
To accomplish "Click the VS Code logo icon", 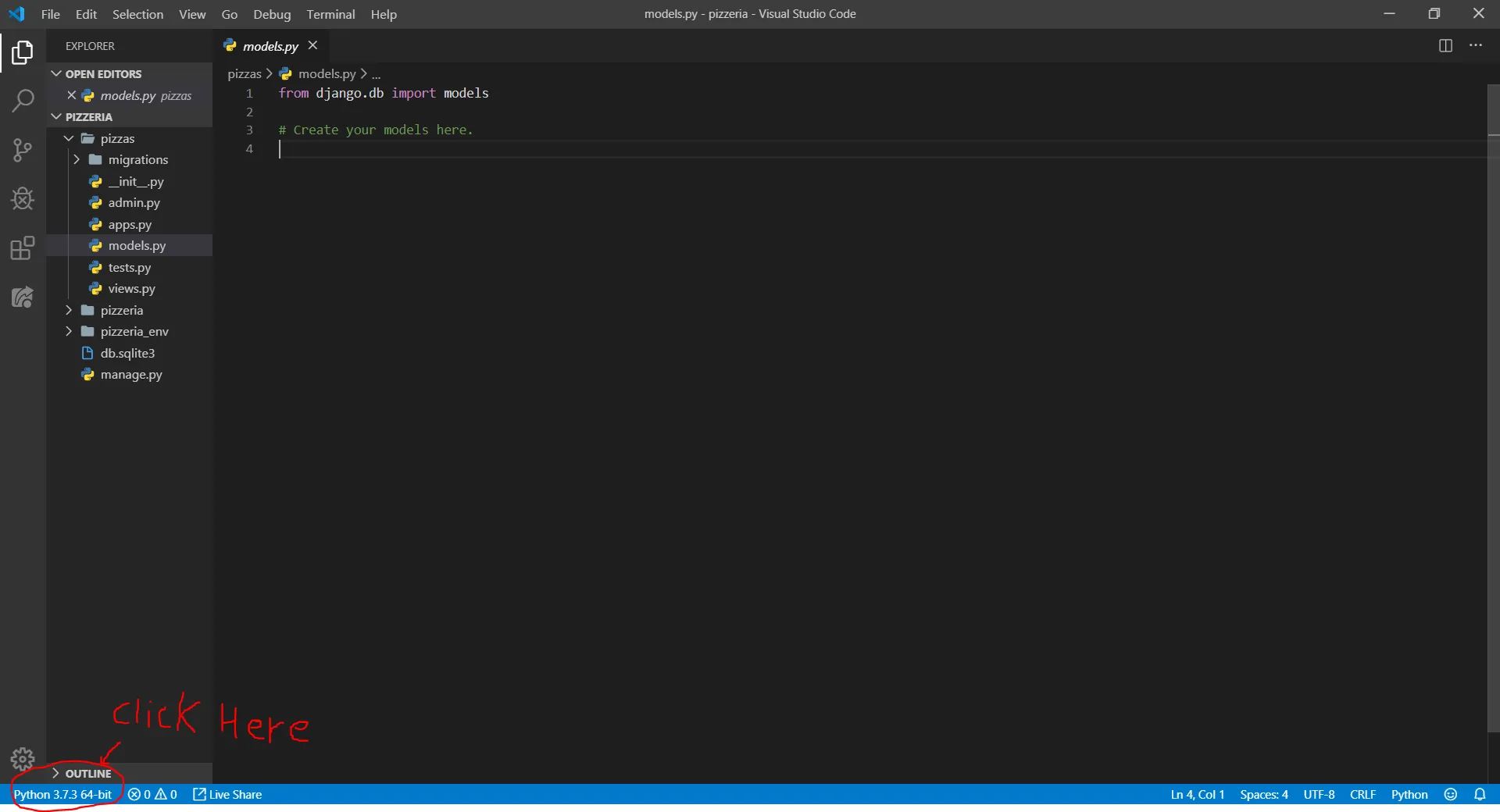I will click(16, 14).
